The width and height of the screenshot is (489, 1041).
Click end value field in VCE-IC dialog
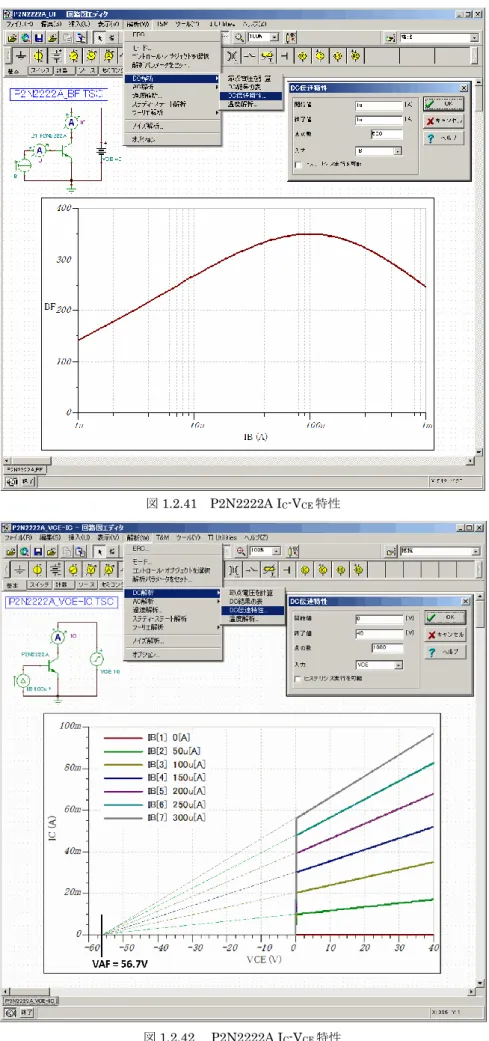pos(379,634)
